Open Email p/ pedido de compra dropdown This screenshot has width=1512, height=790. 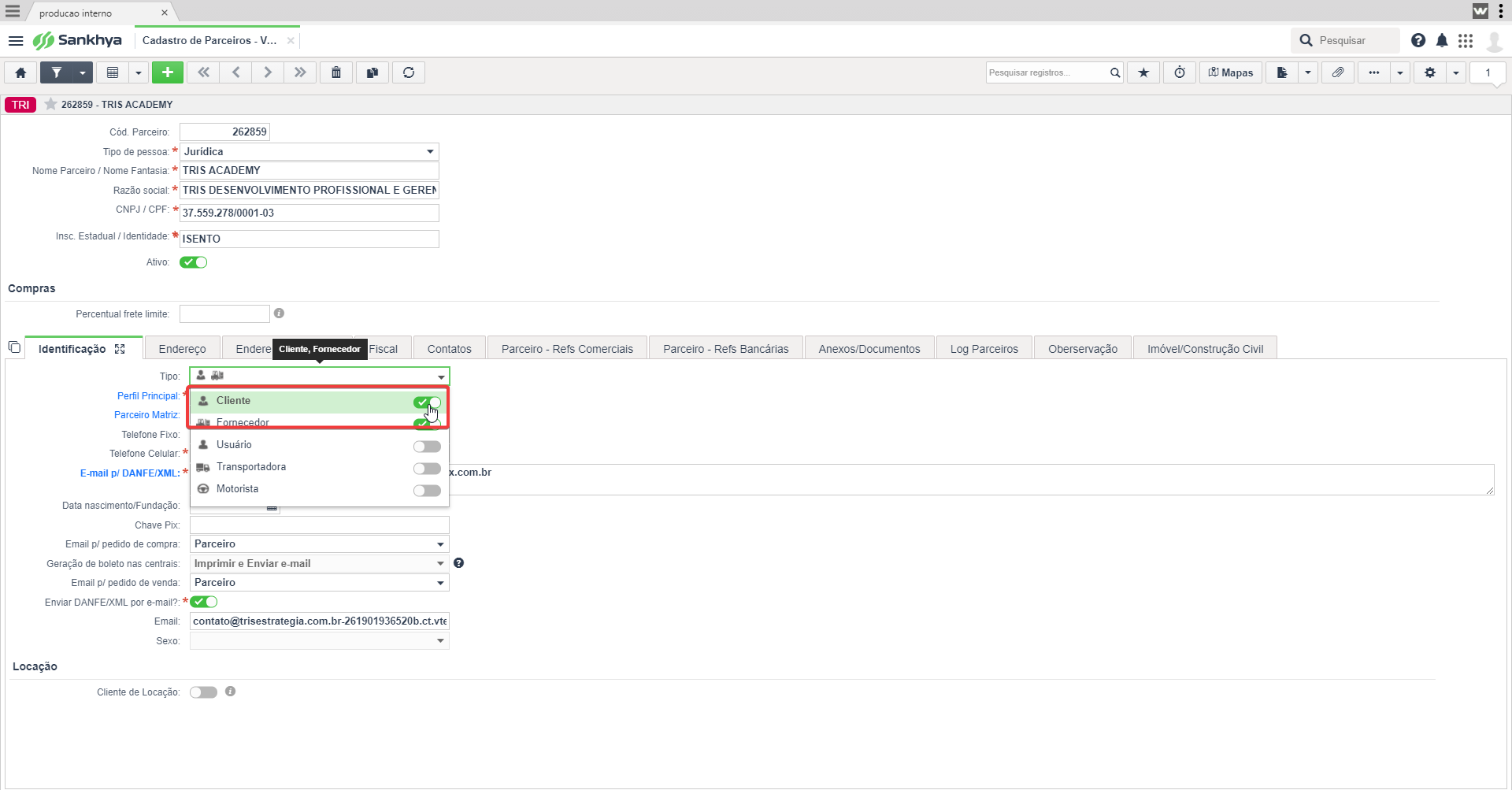[320, 544]
